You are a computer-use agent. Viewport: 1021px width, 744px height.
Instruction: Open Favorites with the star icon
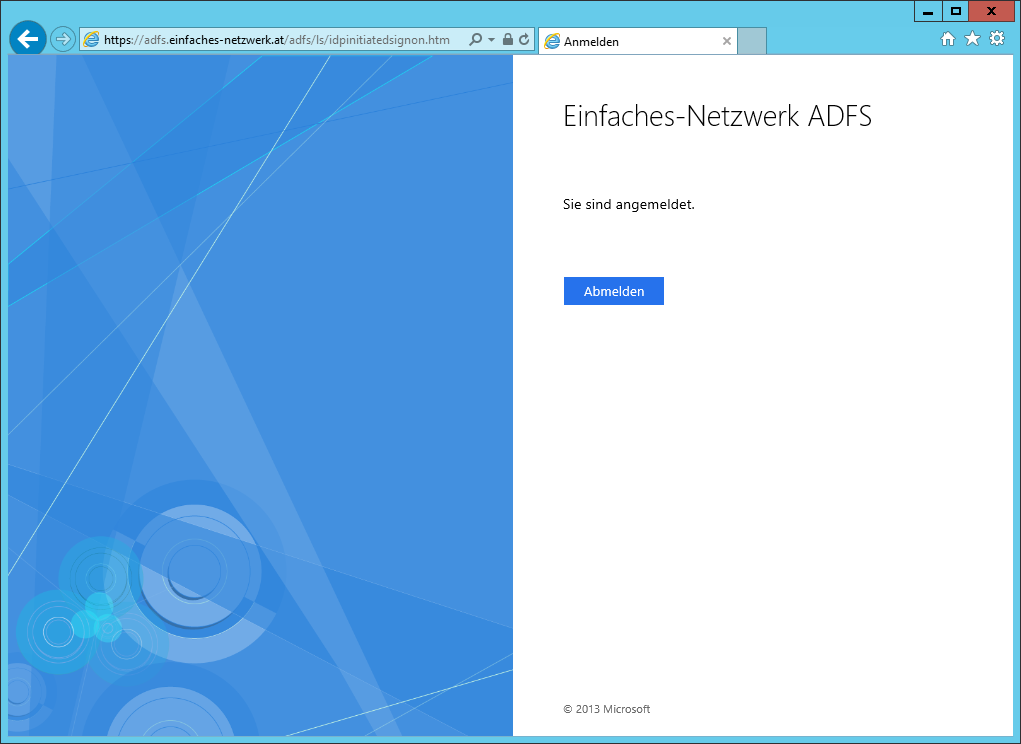pyautogui.click(x=972, y=39)
